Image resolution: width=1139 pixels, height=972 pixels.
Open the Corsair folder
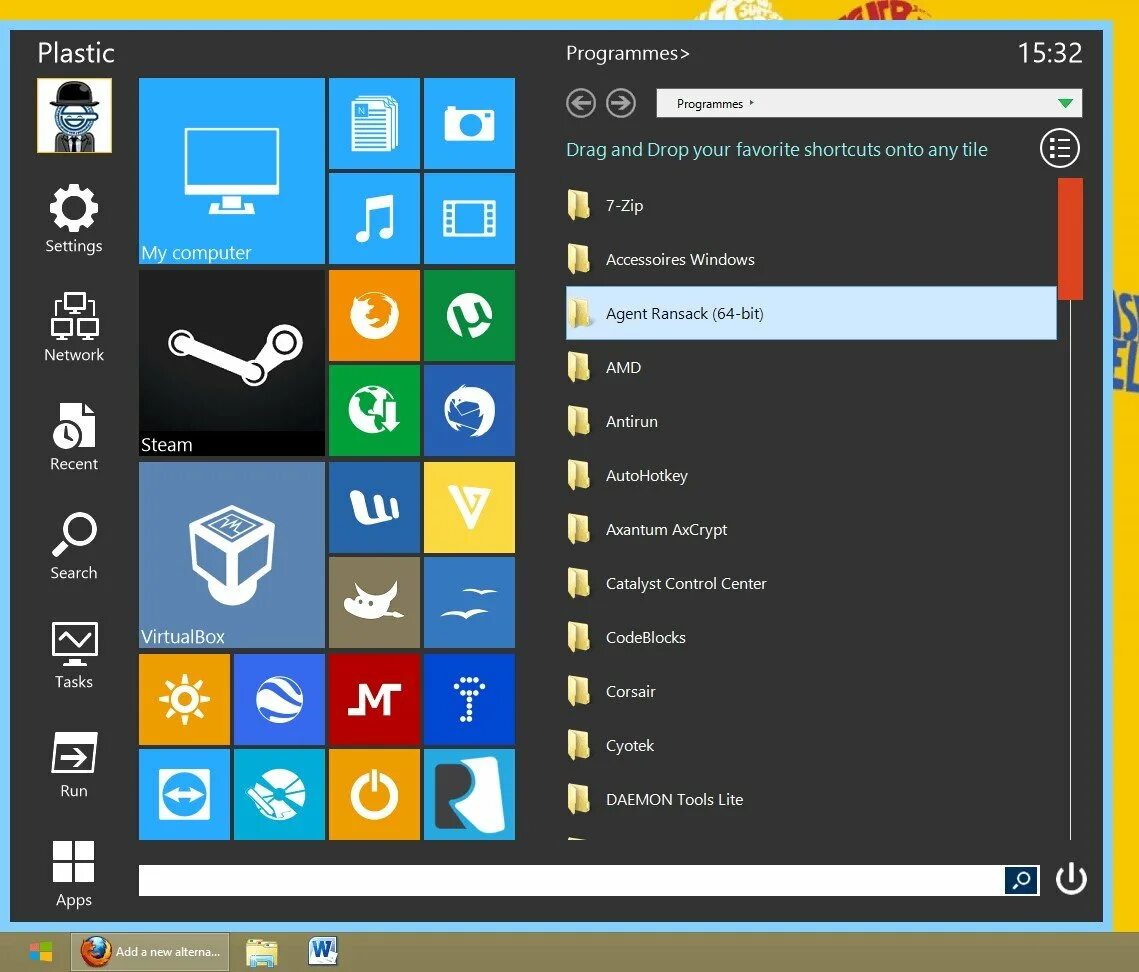point(811,691)
